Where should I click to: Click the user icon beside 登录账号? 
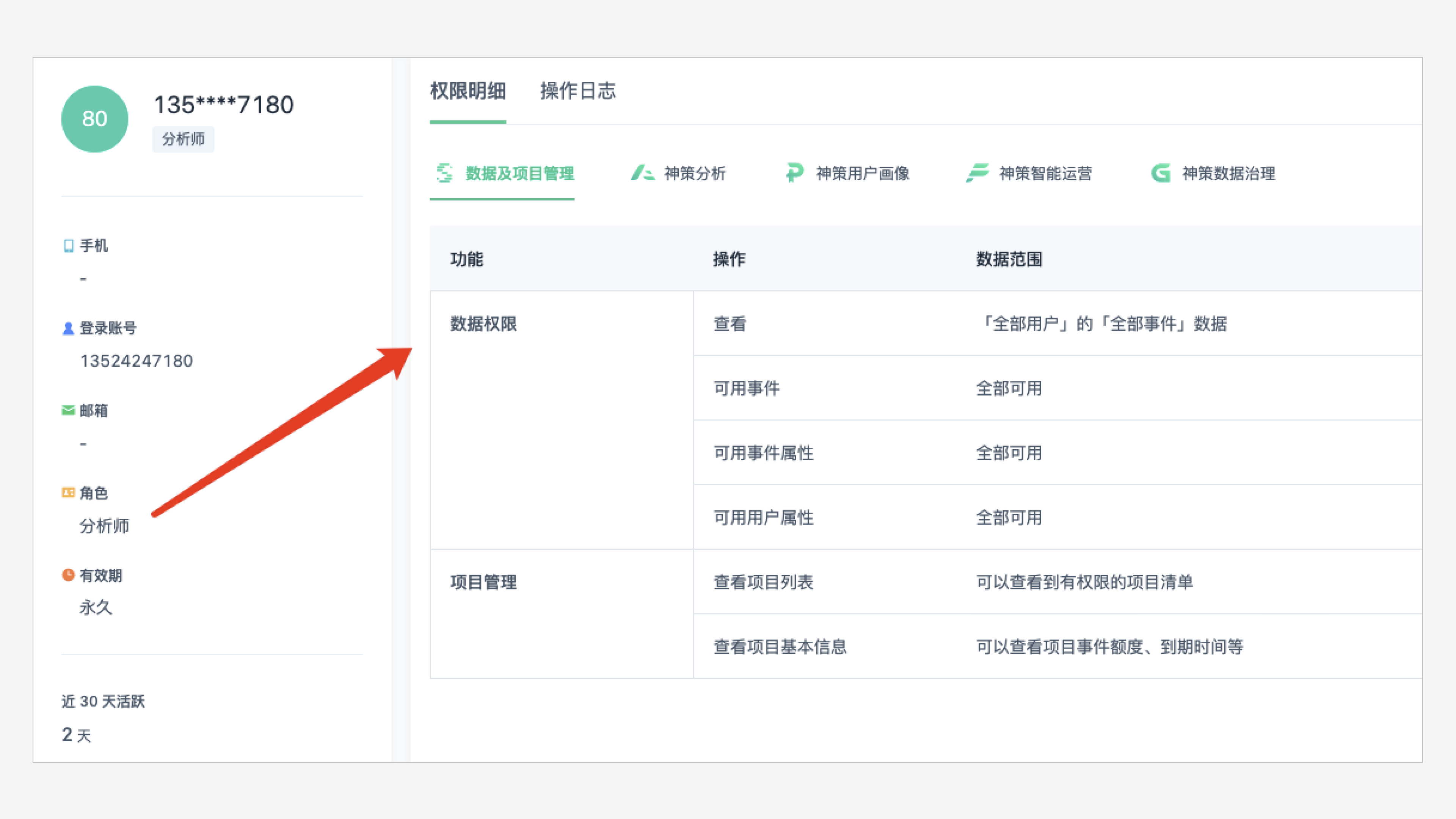click(68, 328)
